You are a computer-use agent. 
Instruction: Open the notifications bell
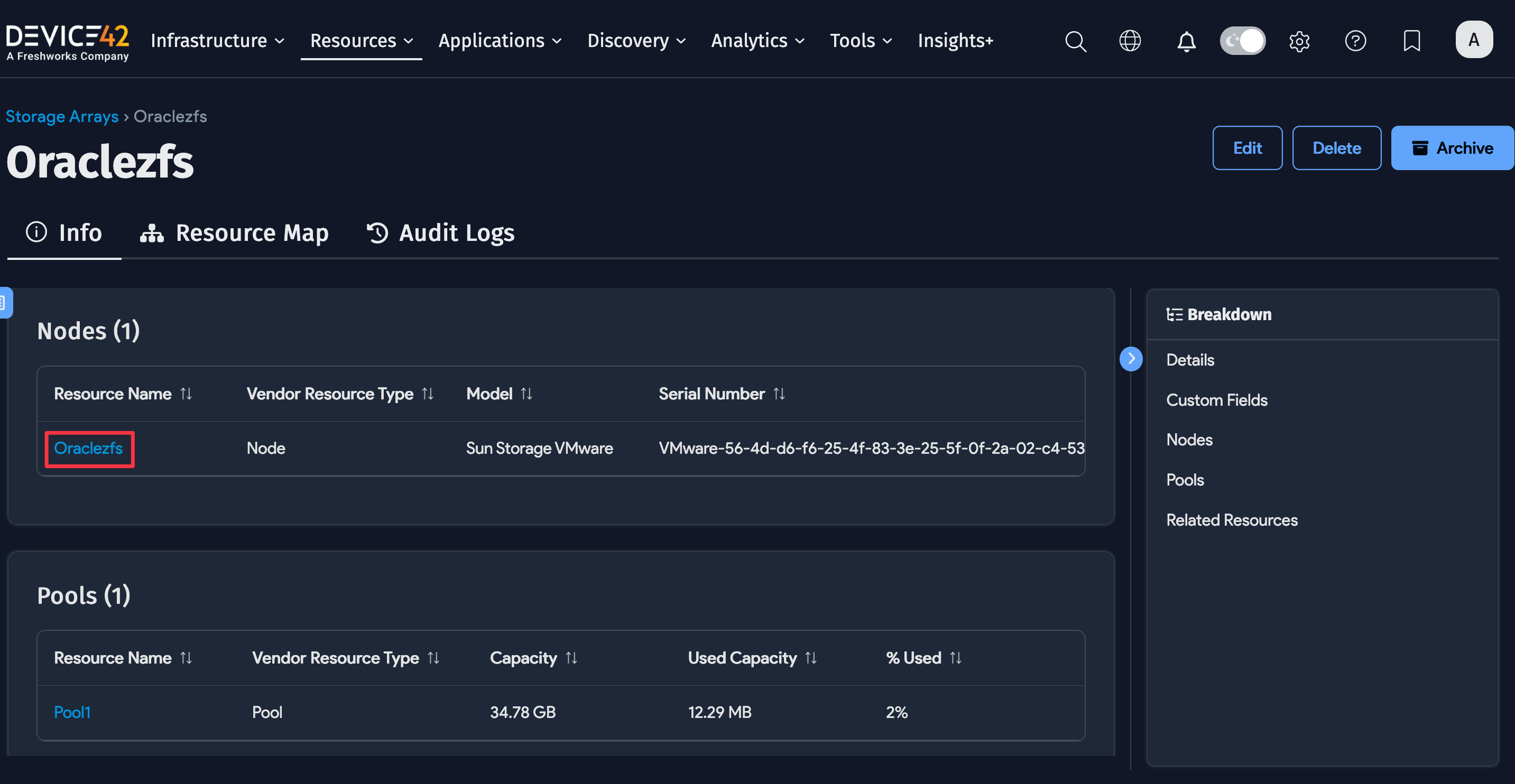1187,41
